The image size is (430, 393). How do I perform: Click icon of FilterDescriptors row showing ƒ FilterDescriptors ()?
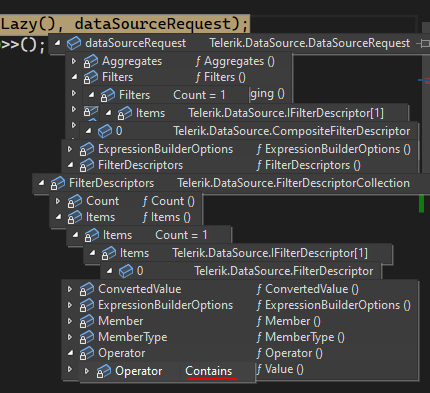(x=87, y=165)
